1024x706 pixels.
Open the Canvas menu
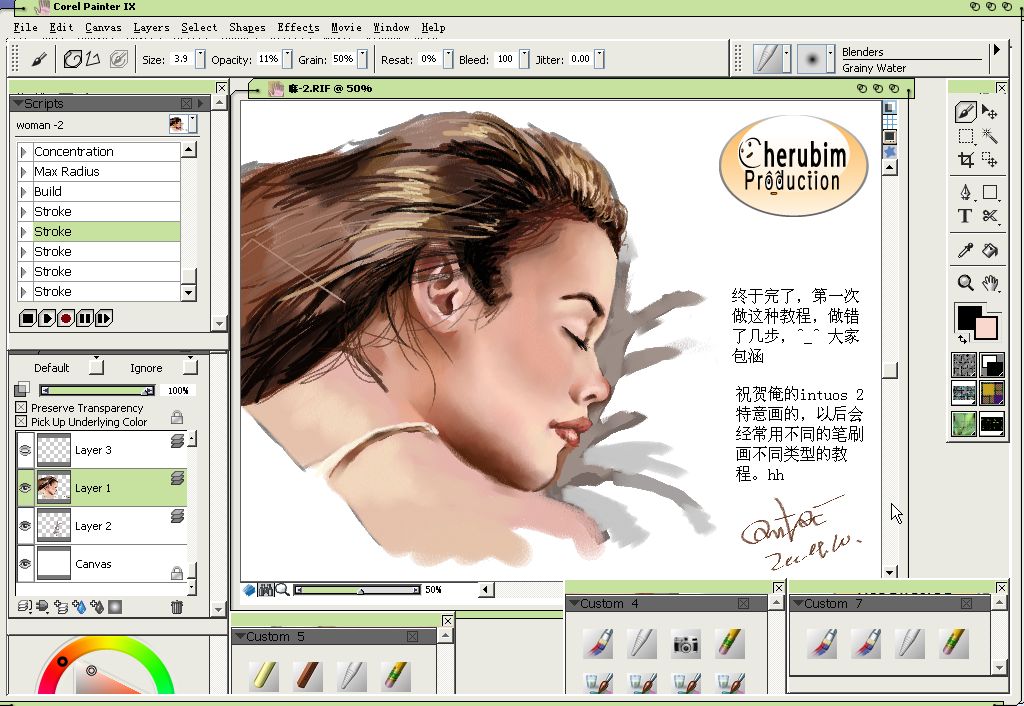click(103, 27)
